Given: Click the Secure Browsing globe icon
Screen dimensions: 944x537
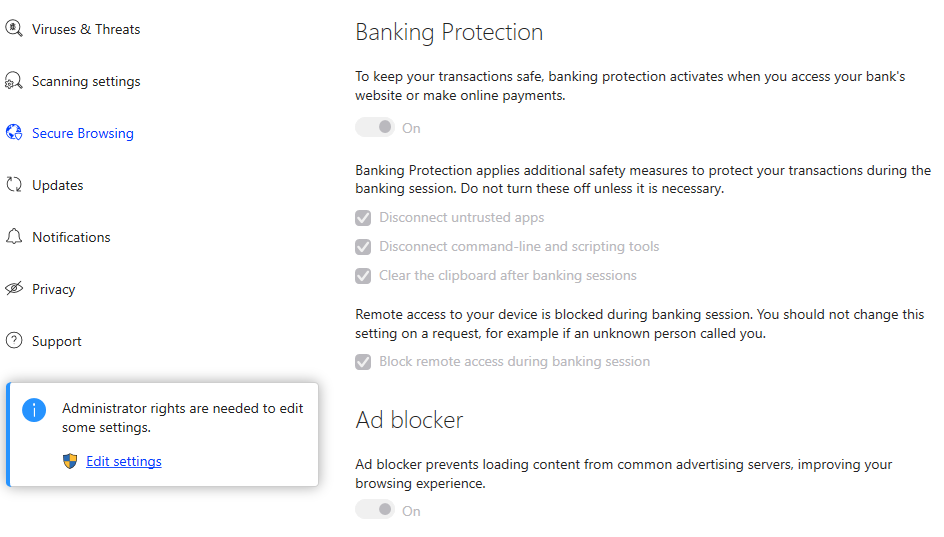Looking at the screenshot, I should (x=14, y=133).
